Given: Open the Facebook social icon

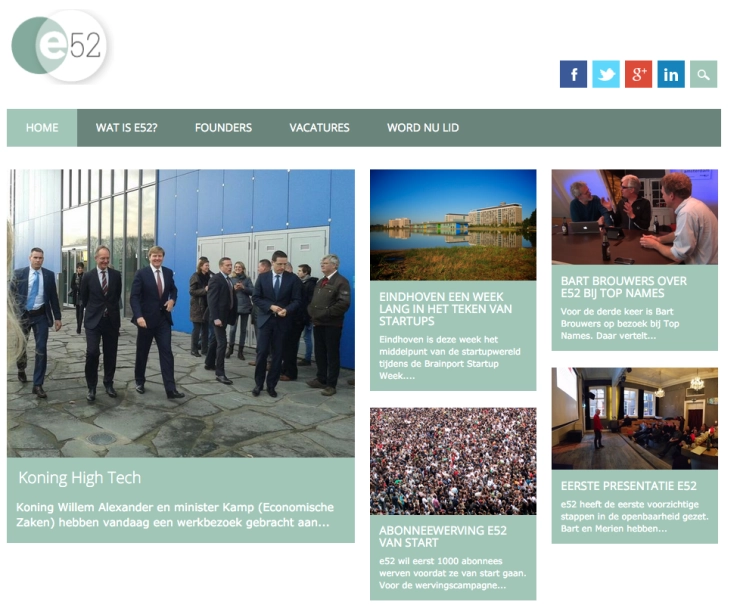Looking at the screenshot, I should (x=573, y=74).
